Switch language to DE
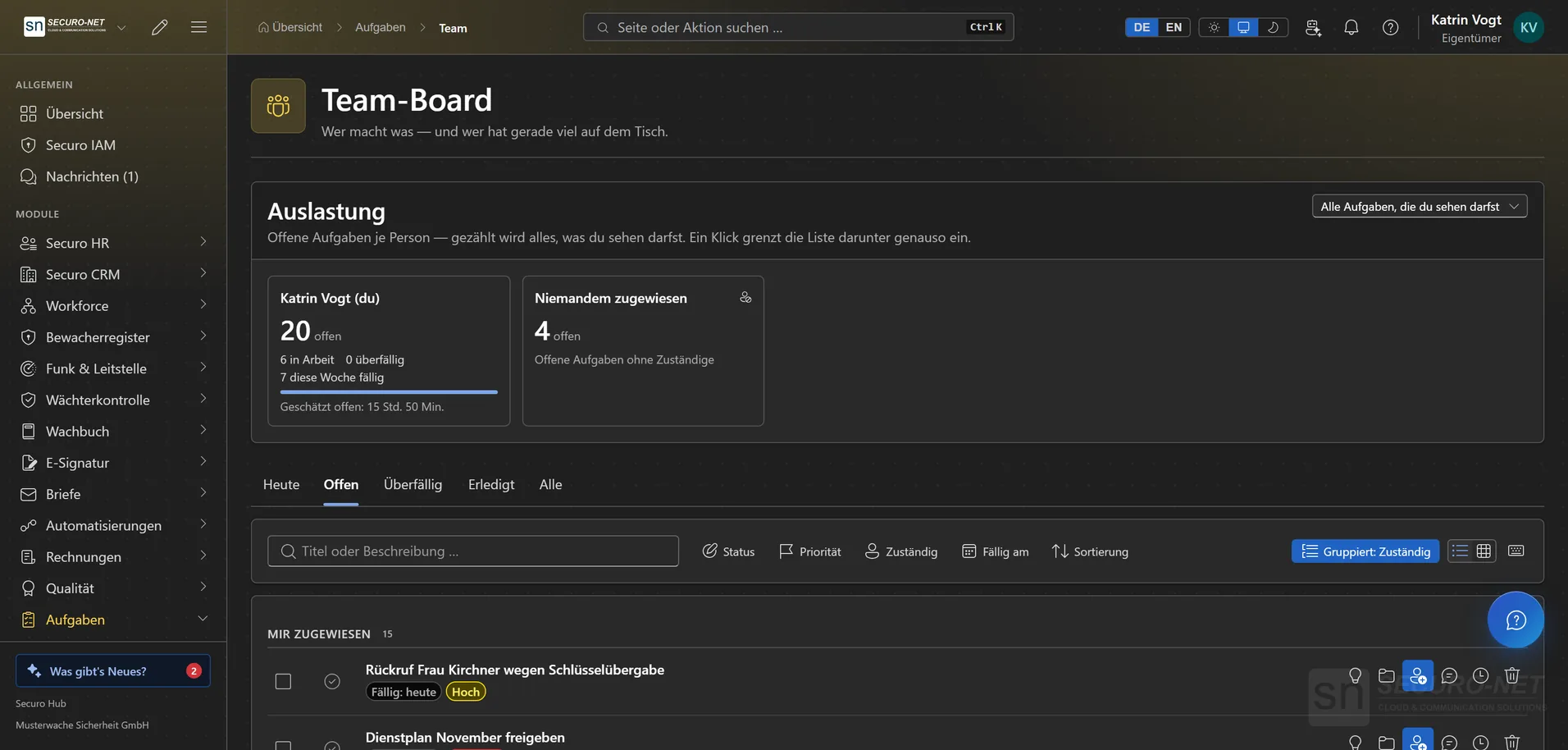1568x750 pixels. (x=1142, y=27)
